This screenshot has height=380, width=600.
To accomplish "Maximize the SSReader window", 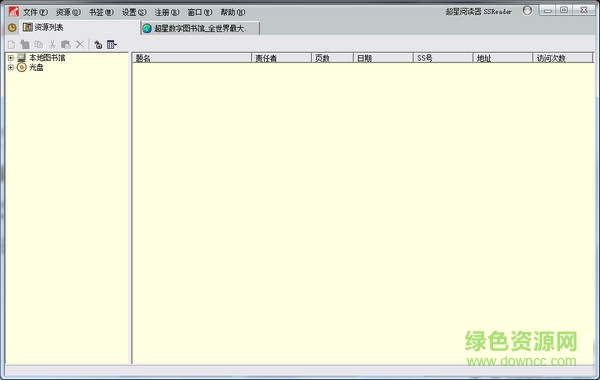I will pyautogui.click(x=564, y=10).
